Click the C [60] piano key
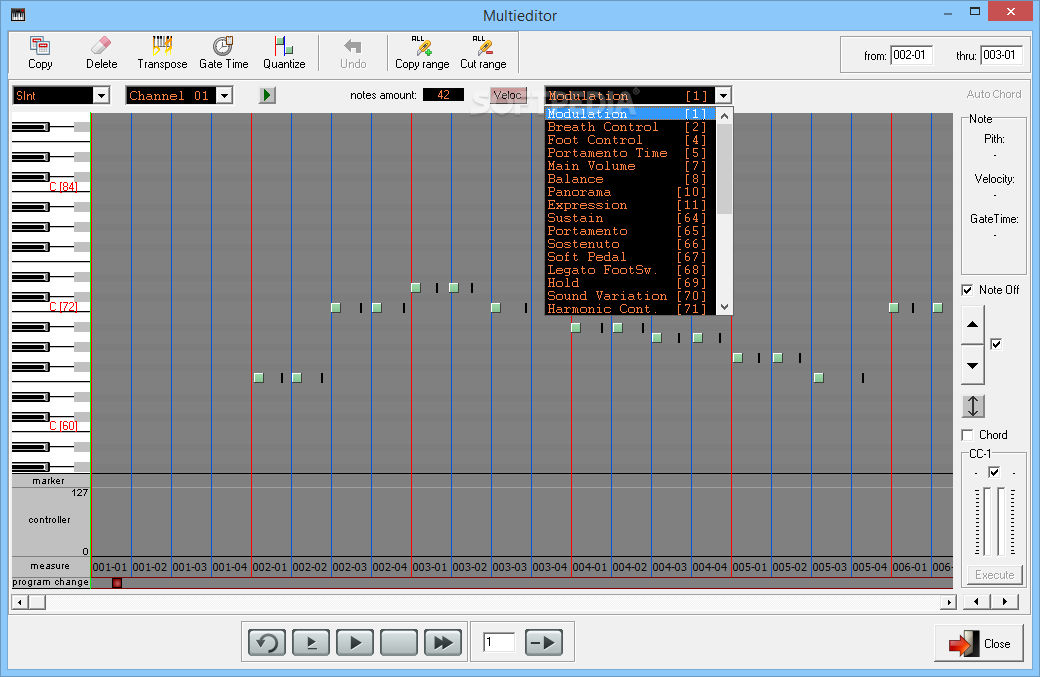This screenshot has height=677, width=1040. point(63,426)
